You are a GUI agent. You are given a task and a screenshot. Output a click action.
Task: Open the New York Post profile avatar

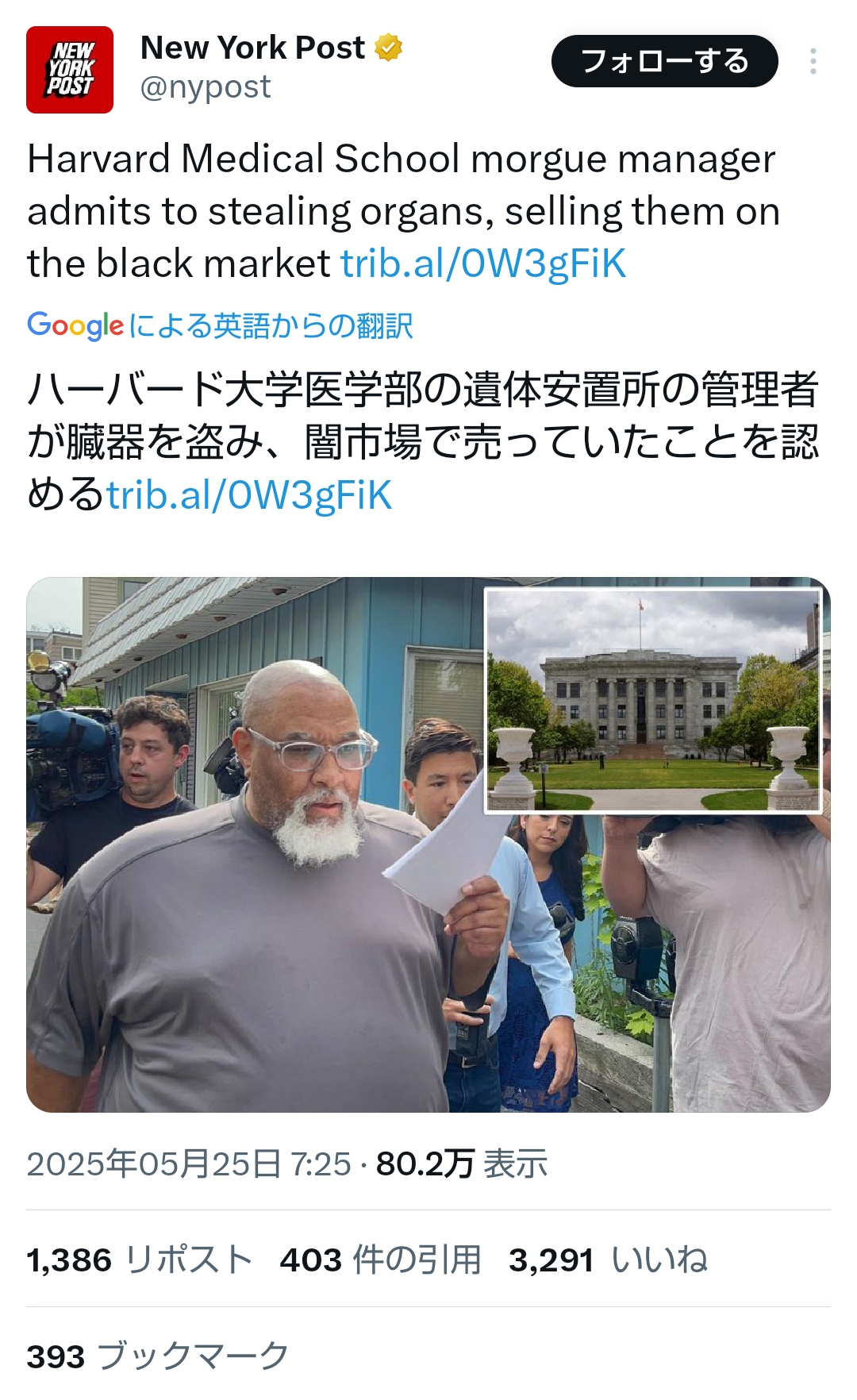70,70
